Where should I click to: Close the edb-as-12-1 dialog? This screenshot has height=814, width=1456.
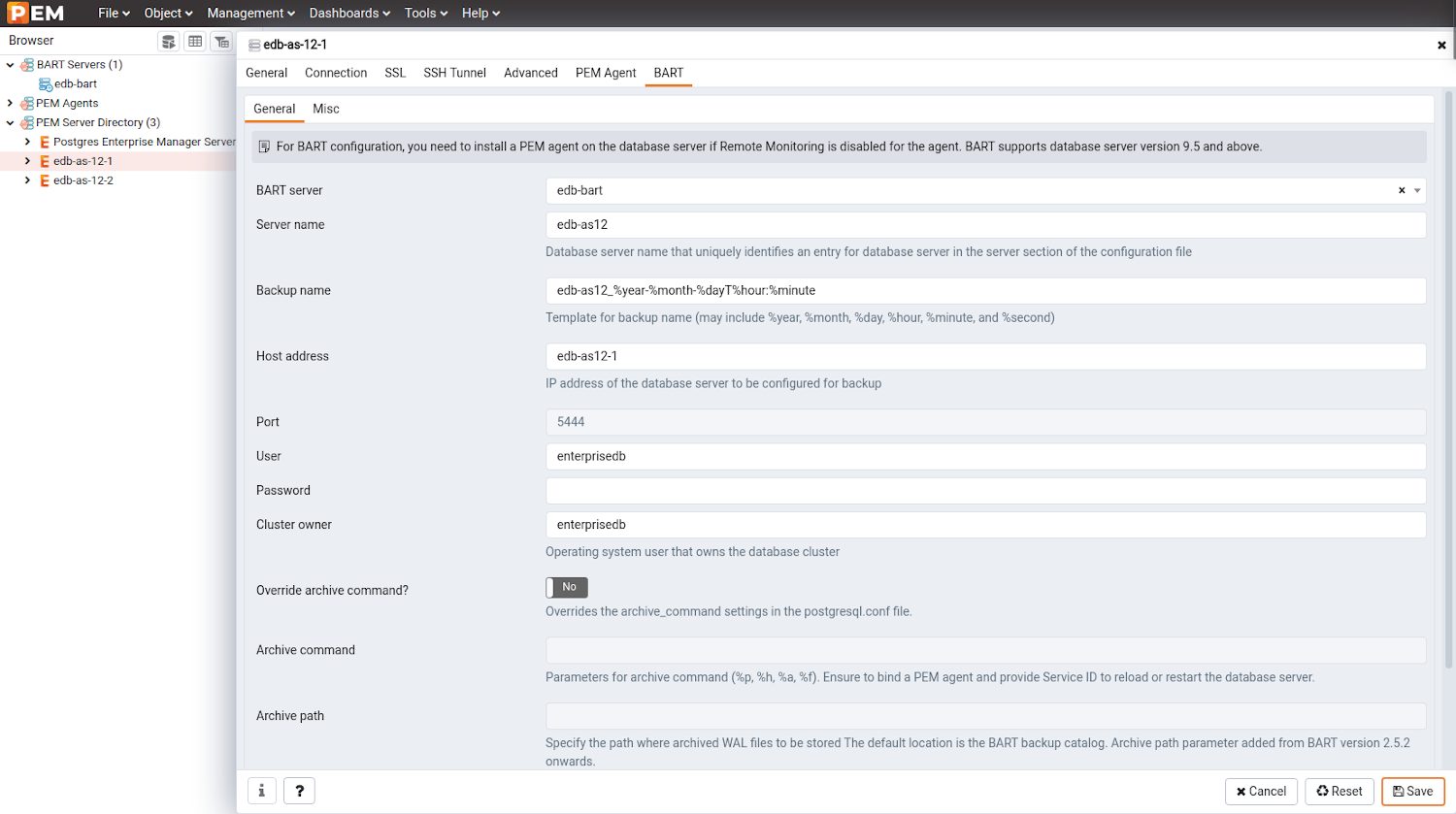(x=1441, y=45)
